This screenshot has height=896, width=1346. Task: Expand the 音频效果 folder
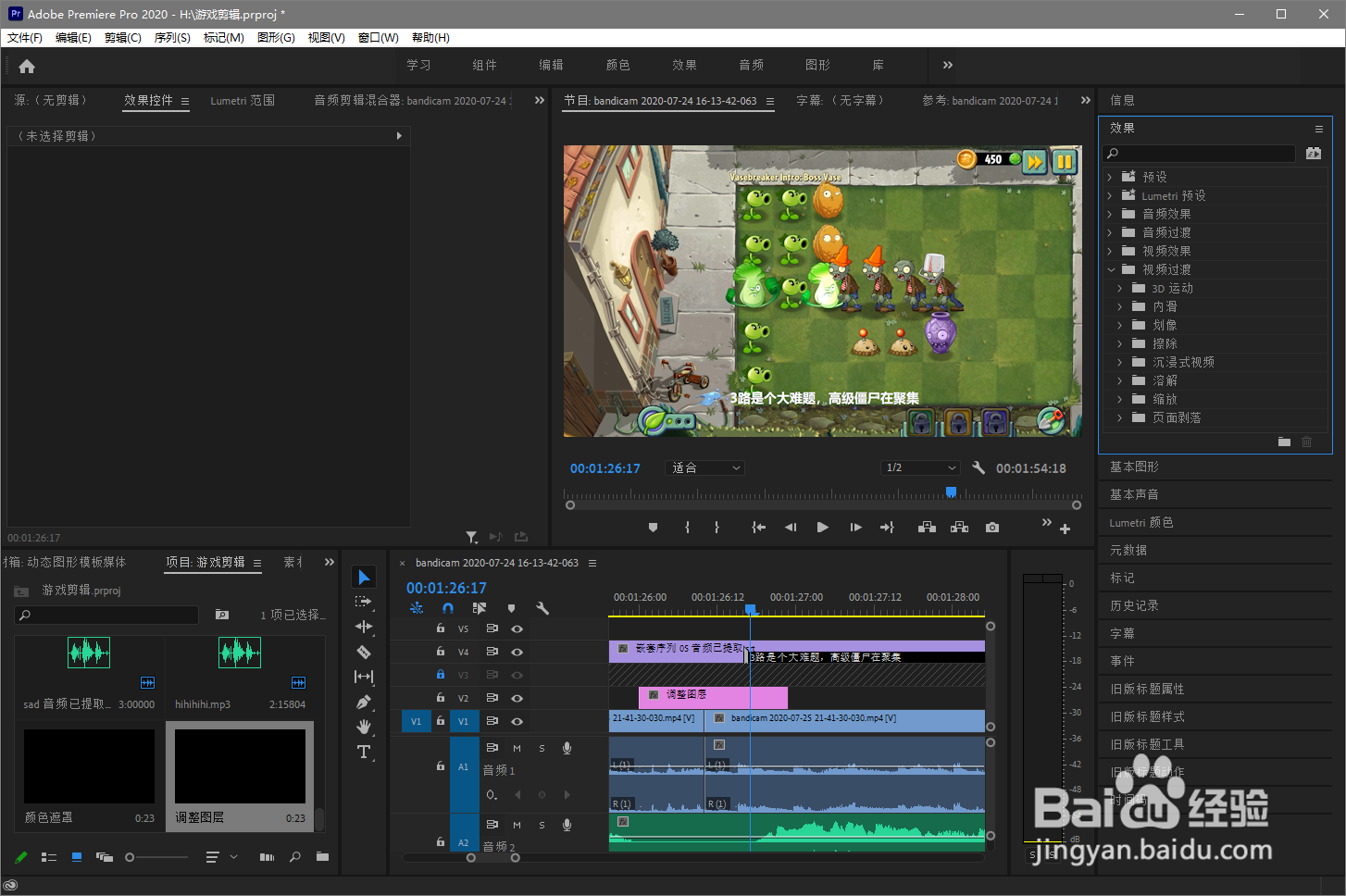tap(1110, 214)
